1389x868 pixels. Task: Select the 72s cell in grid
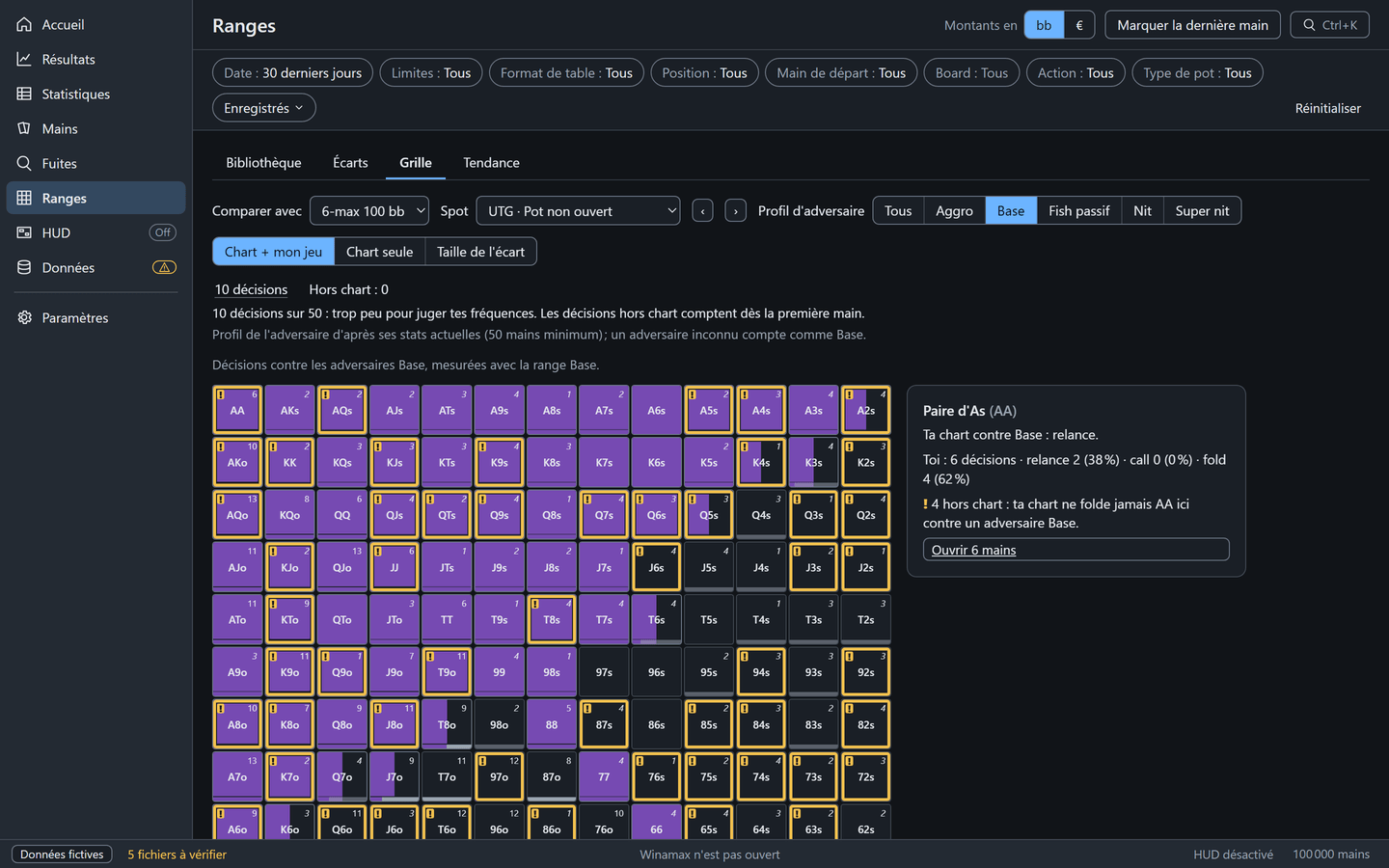click(866, 776)
